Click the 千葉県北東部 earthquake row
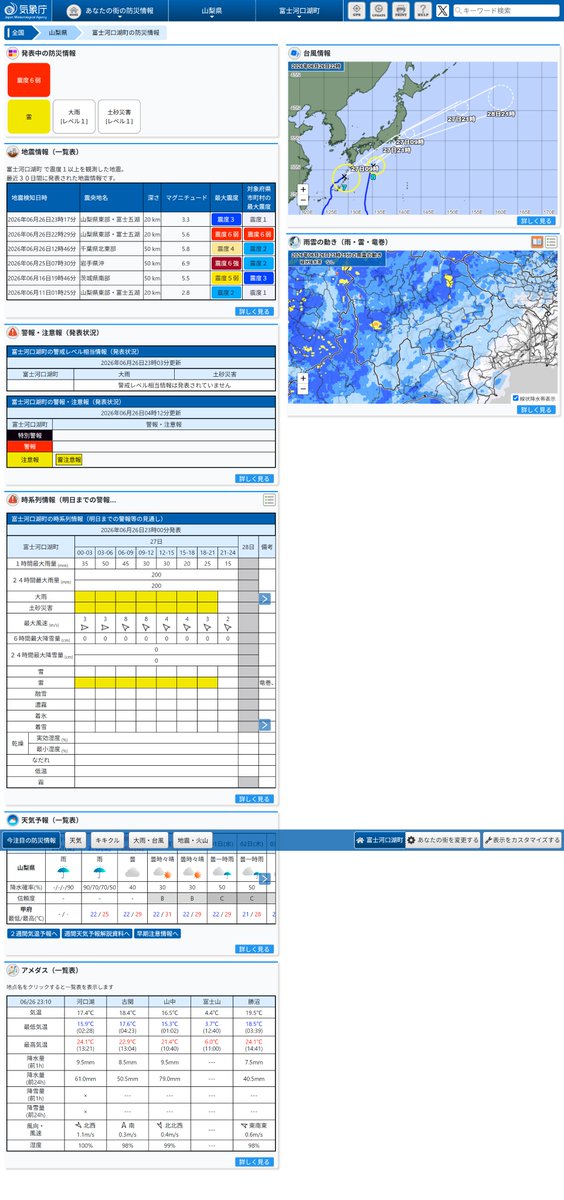Image resolution: width=564 pixels, height=1200 pixels. coord(140,247)
